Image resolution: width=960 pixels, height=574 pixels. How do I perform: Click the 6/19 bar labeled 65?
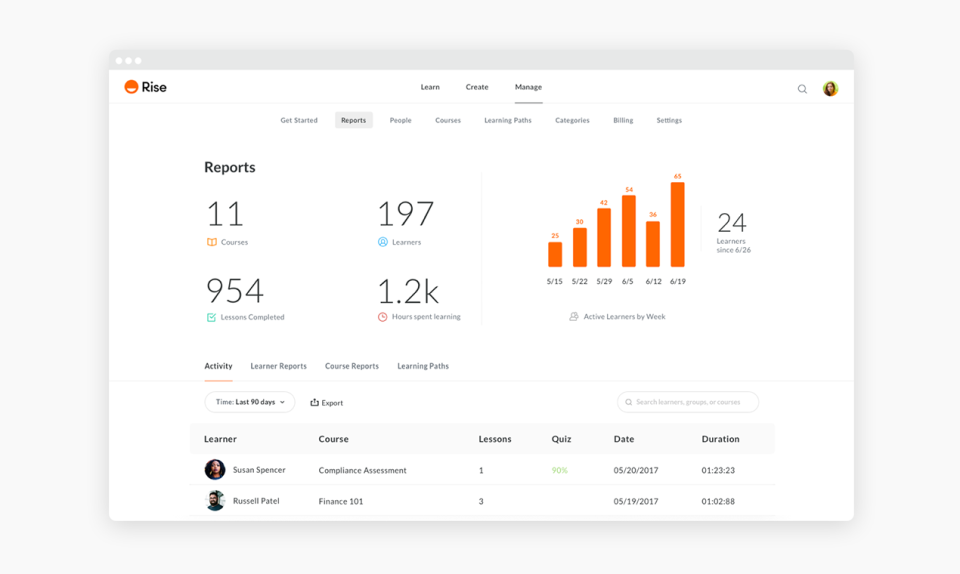click(x=678, y=225)
